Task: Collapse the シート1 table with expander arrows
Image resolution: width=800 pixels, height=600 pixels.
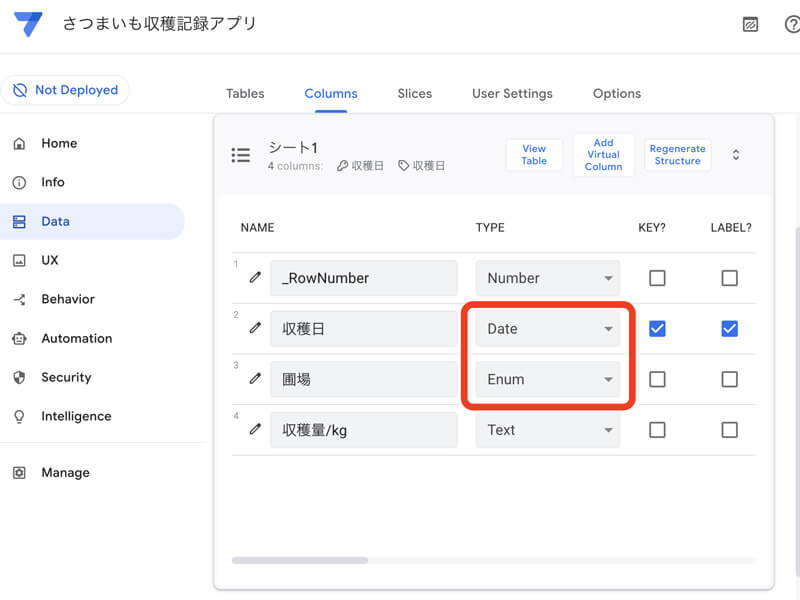Action: (x=736, y=155)
